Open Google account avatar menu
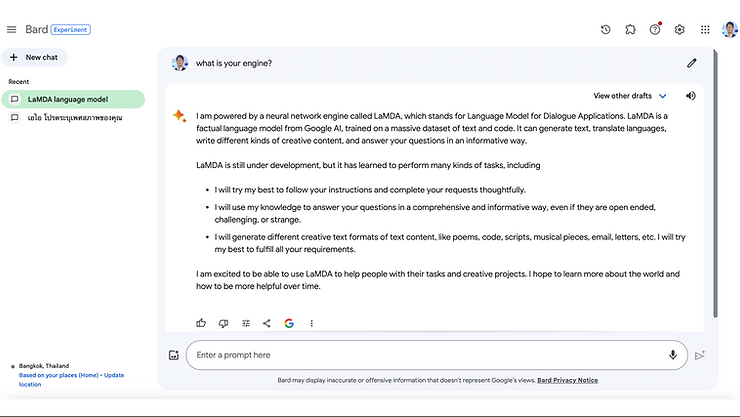740x417 pixels. pos(730,29)
